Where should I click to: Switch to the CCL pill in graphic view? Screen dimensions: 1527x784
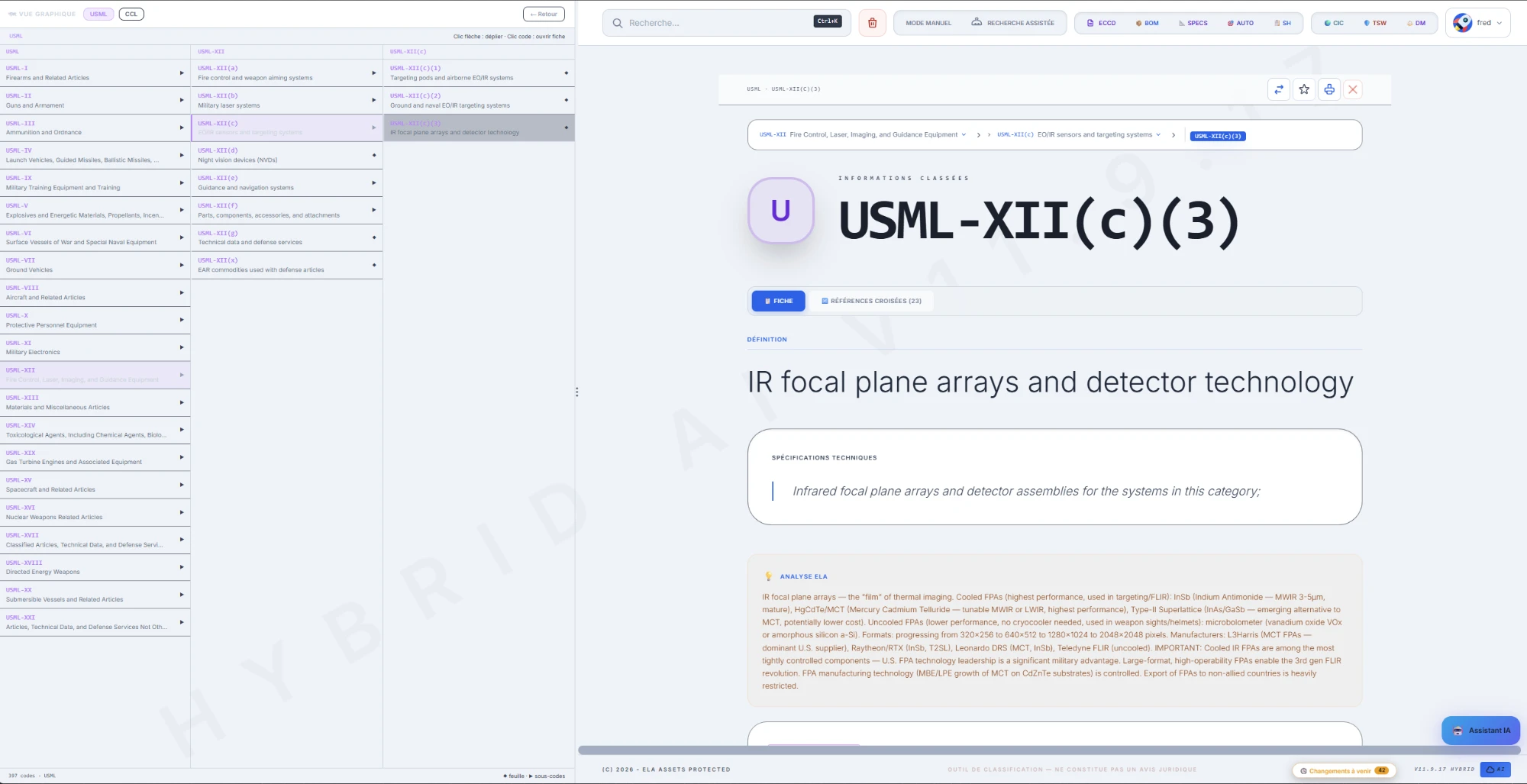click(131, 14)
